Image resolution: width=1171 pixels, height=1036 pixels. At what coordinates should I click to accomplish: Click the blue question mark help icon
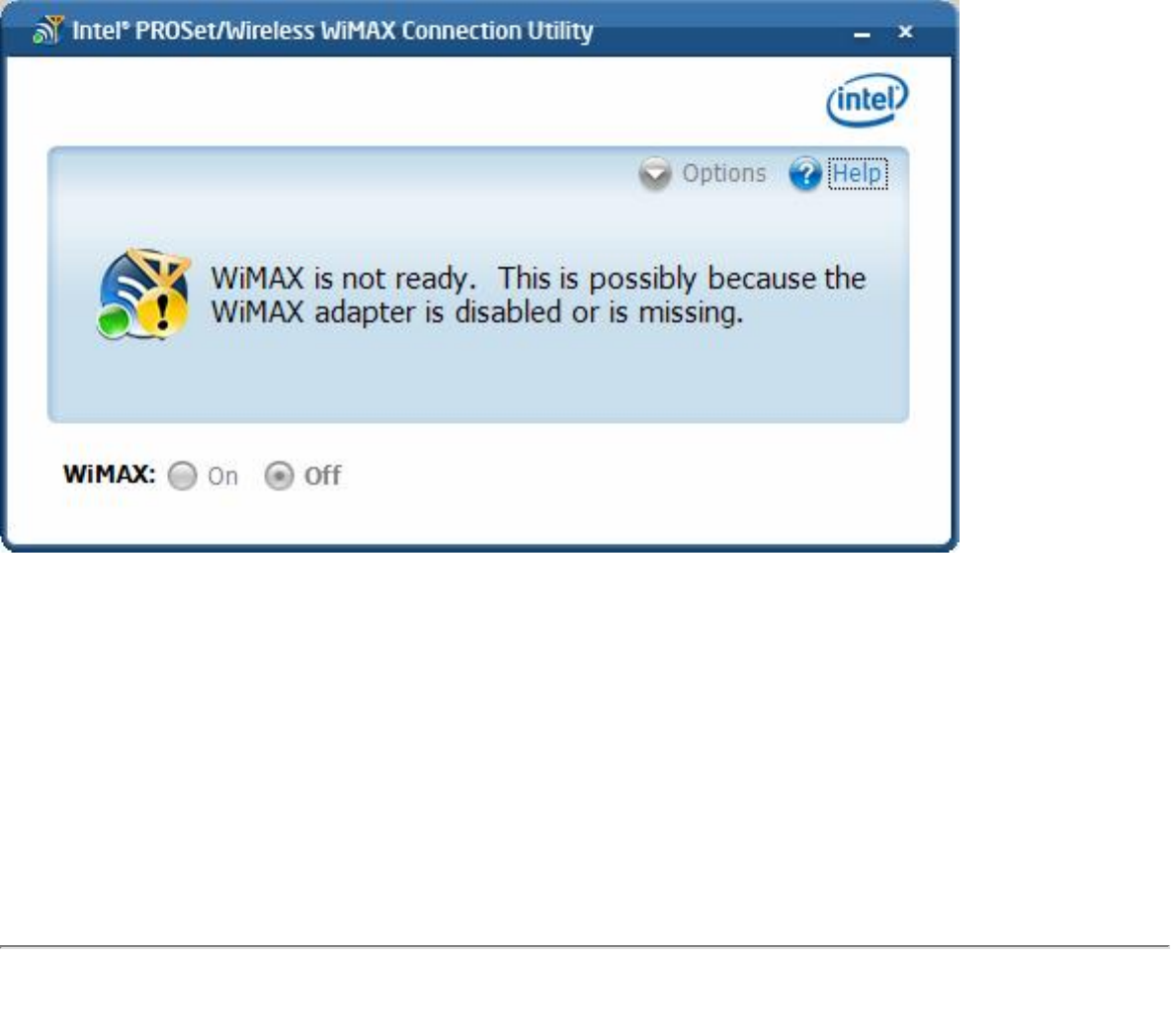coord(805,173)
